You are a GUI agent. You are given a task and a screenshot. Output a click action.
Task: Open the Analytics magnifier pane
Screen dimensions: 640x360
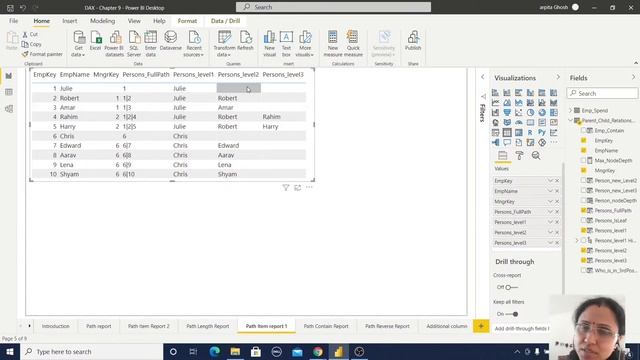point(536,156)
